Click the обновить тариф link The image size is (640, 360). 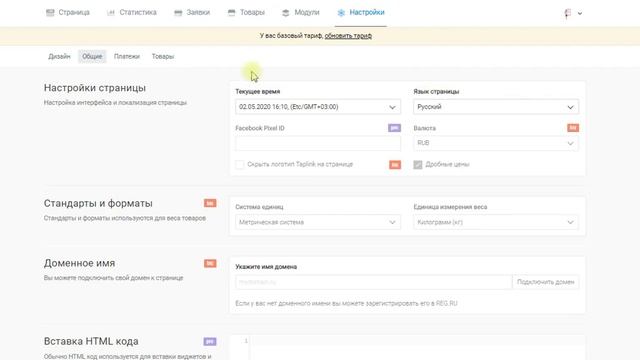pyautogui.click(x=348, y=36)
